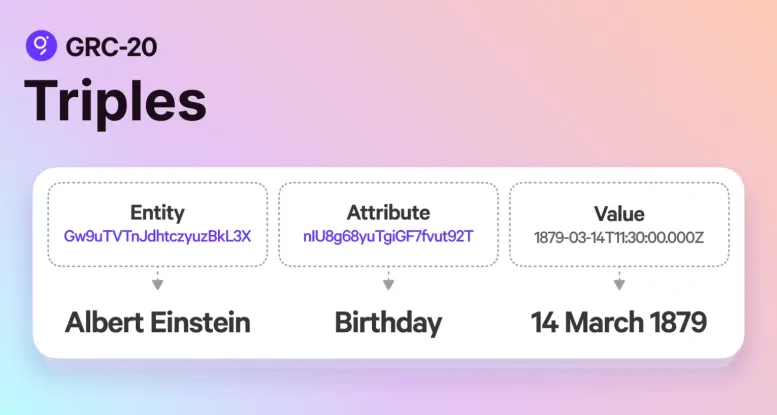This screenshot has height=415, width=777.
Task: Select the Birthday text
Action: pos(388,322)
